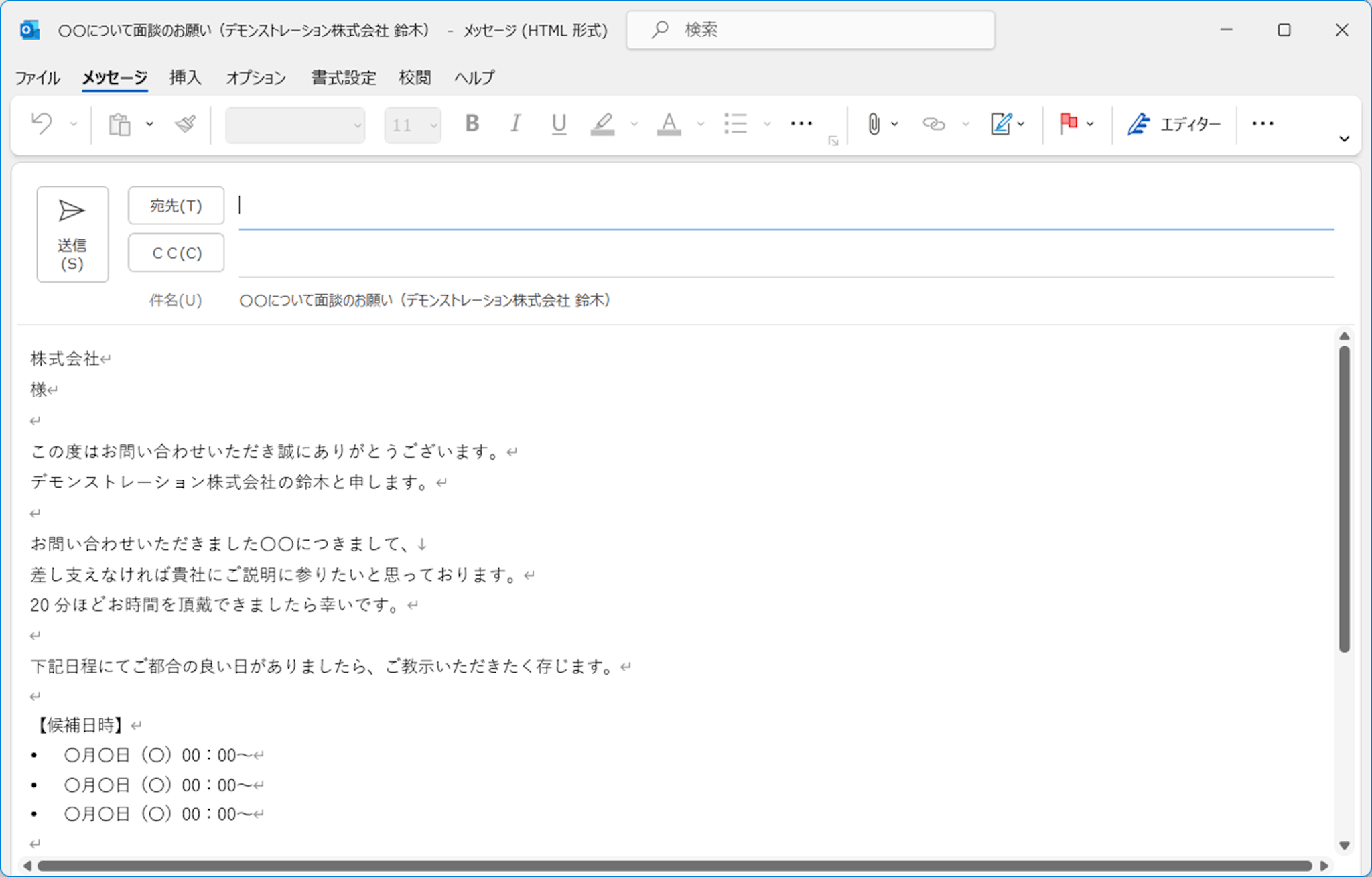Click the Signature pen icon
Viewport: 1372px width, 877px height.
point(1001,124)
